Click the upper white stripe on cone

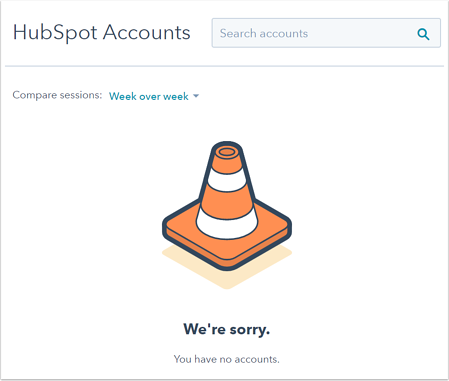(227, 179)
